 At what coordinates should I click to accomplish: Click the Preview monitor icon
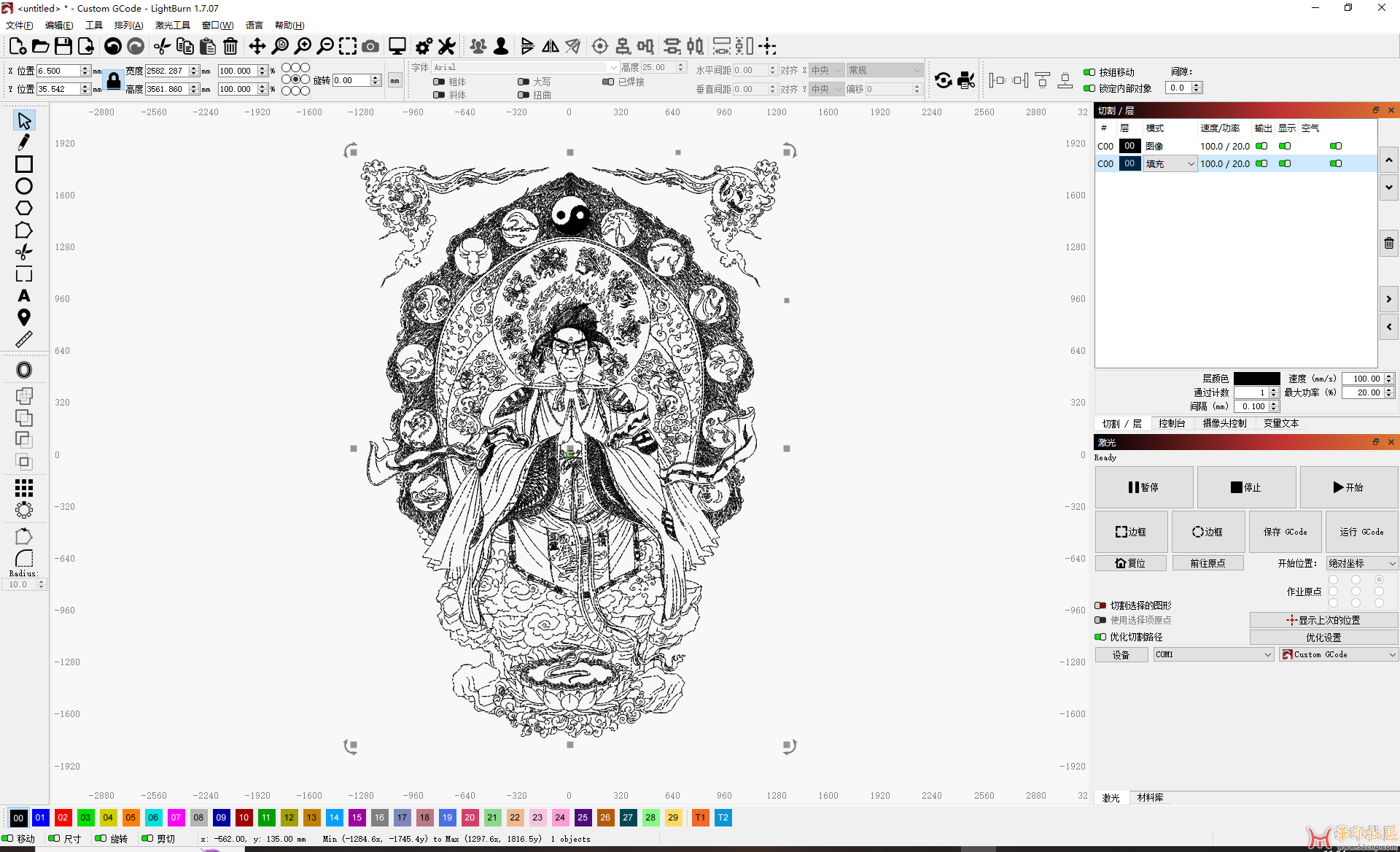[397, 47]
